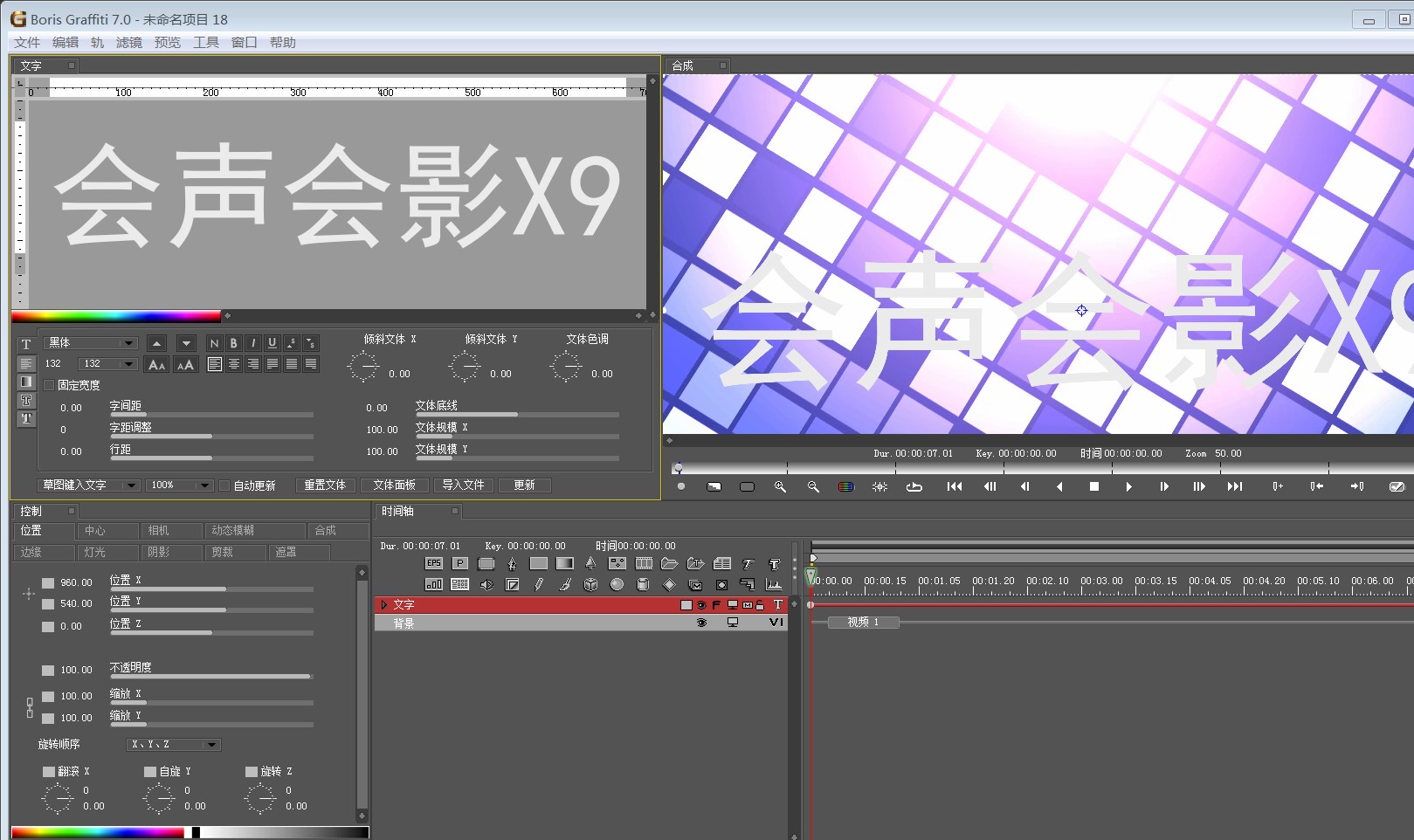Viewport: 1414px width, 840px height.
Task: Click the RGB color channels icon
Action: coord(846,486)
